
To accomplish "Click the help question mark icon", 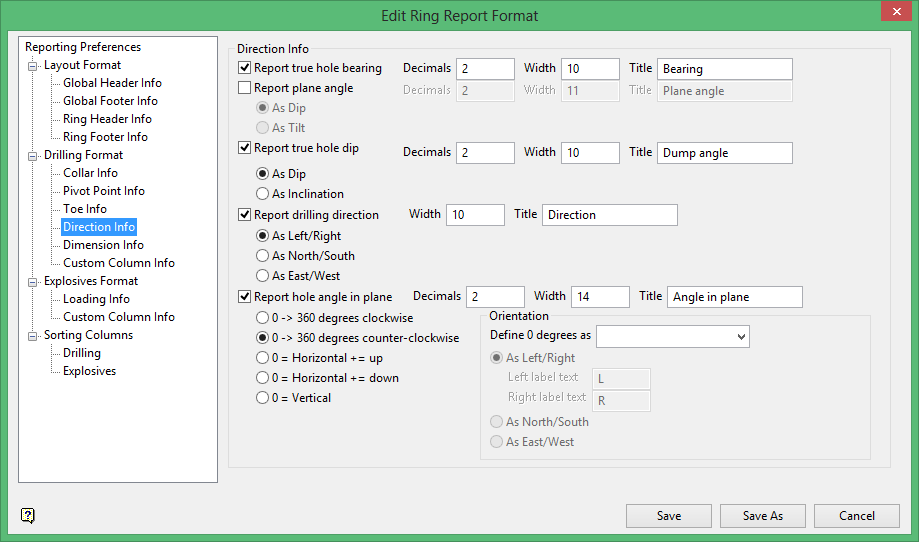I will click(x=28, y=516).
